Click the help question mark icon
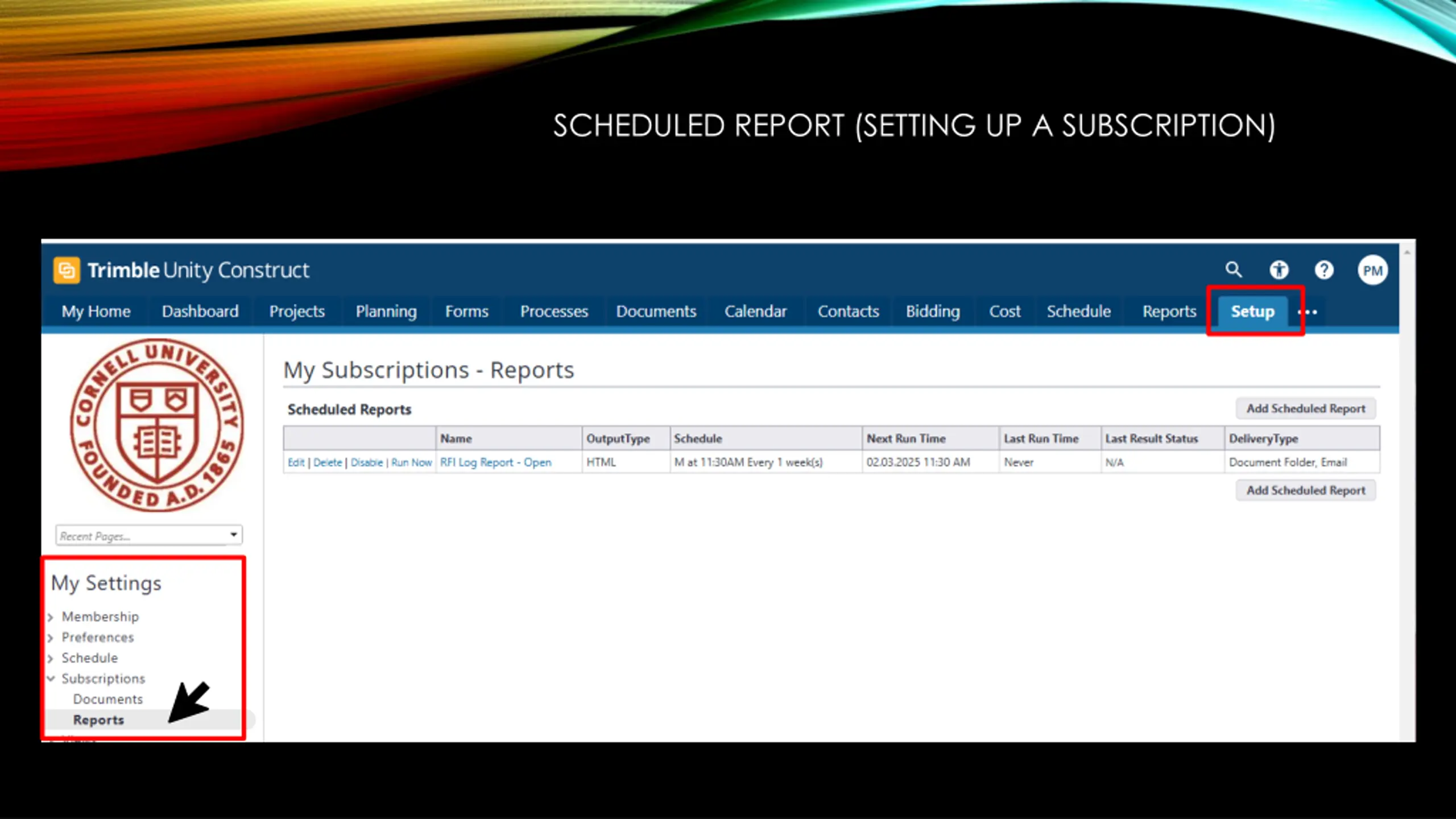Viewport: 1456px width, 819px height. pyautogui.click(x=1324, y=270)
